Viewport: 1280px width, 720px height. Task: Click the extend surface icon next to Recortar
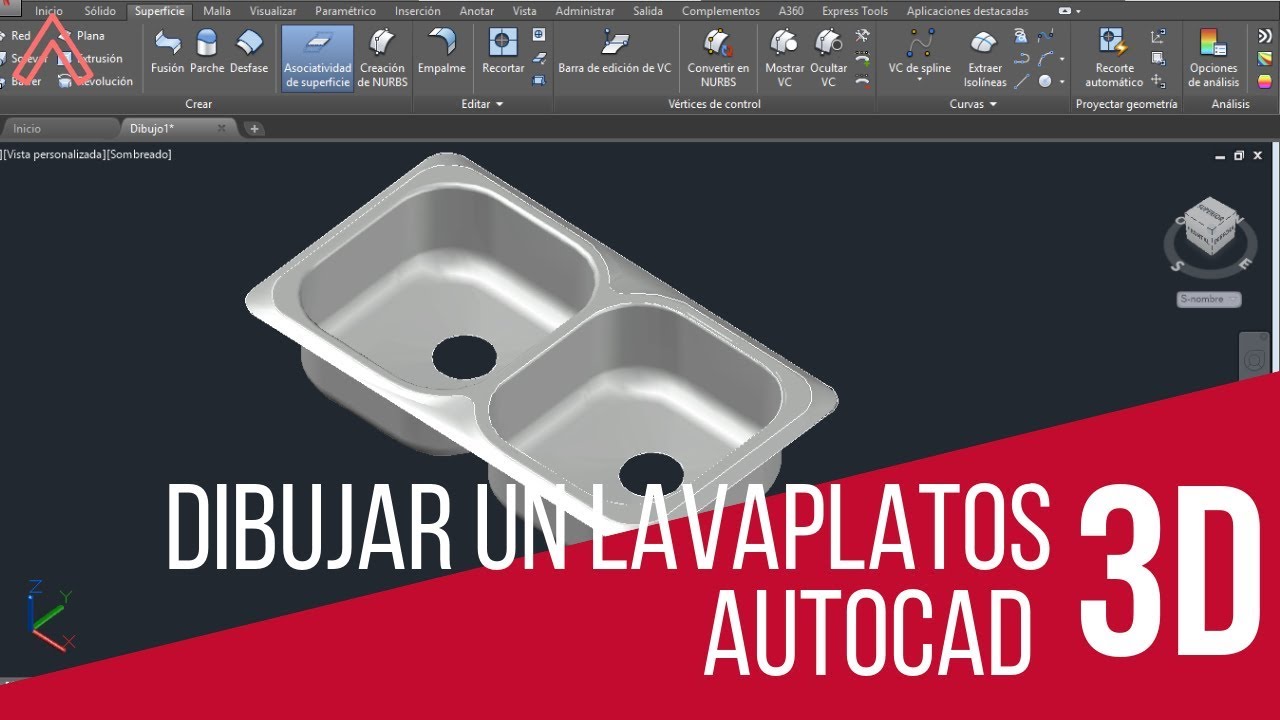click(539, 59)
